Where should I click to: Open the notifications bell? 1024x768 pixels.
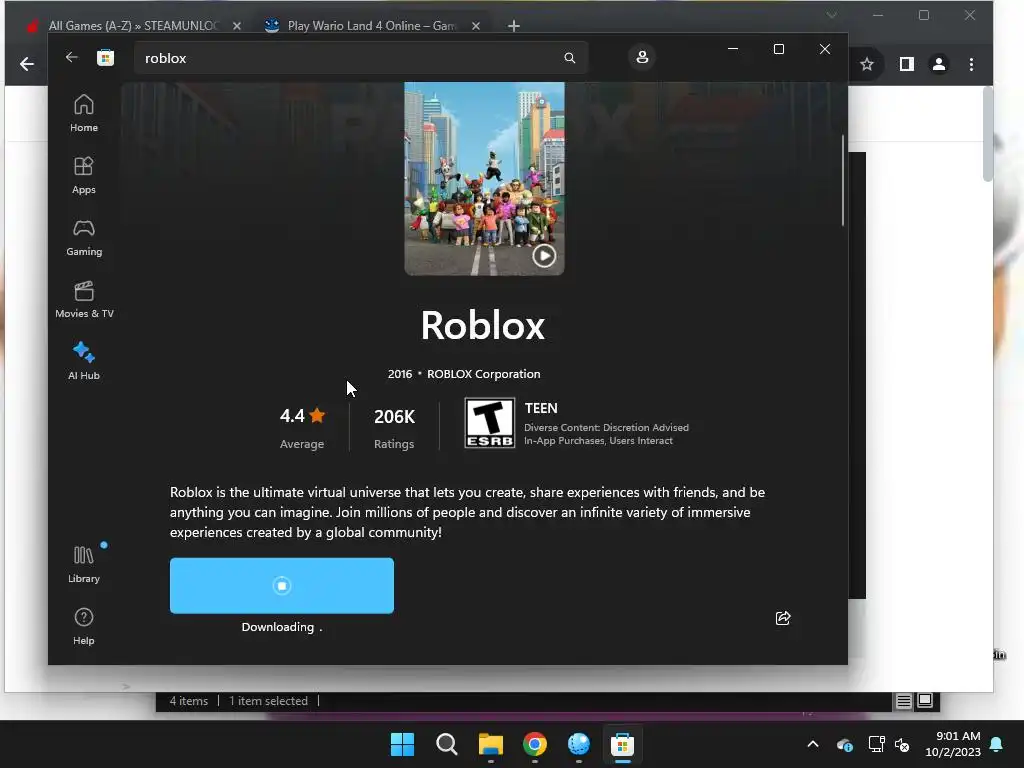tap(997, 744)
